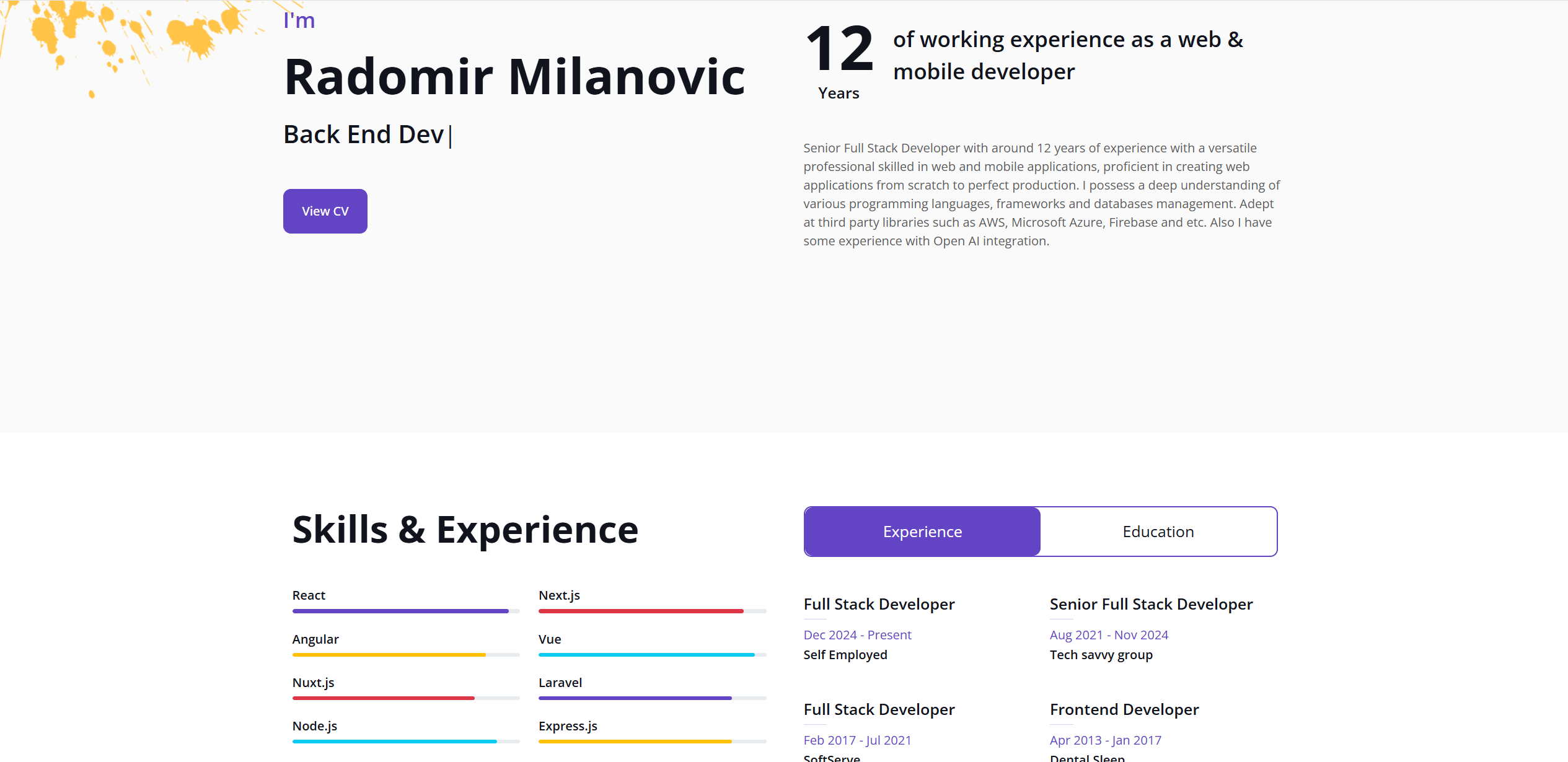
Task: Click the Next.js skill progress bar
Action: (652, 611)
